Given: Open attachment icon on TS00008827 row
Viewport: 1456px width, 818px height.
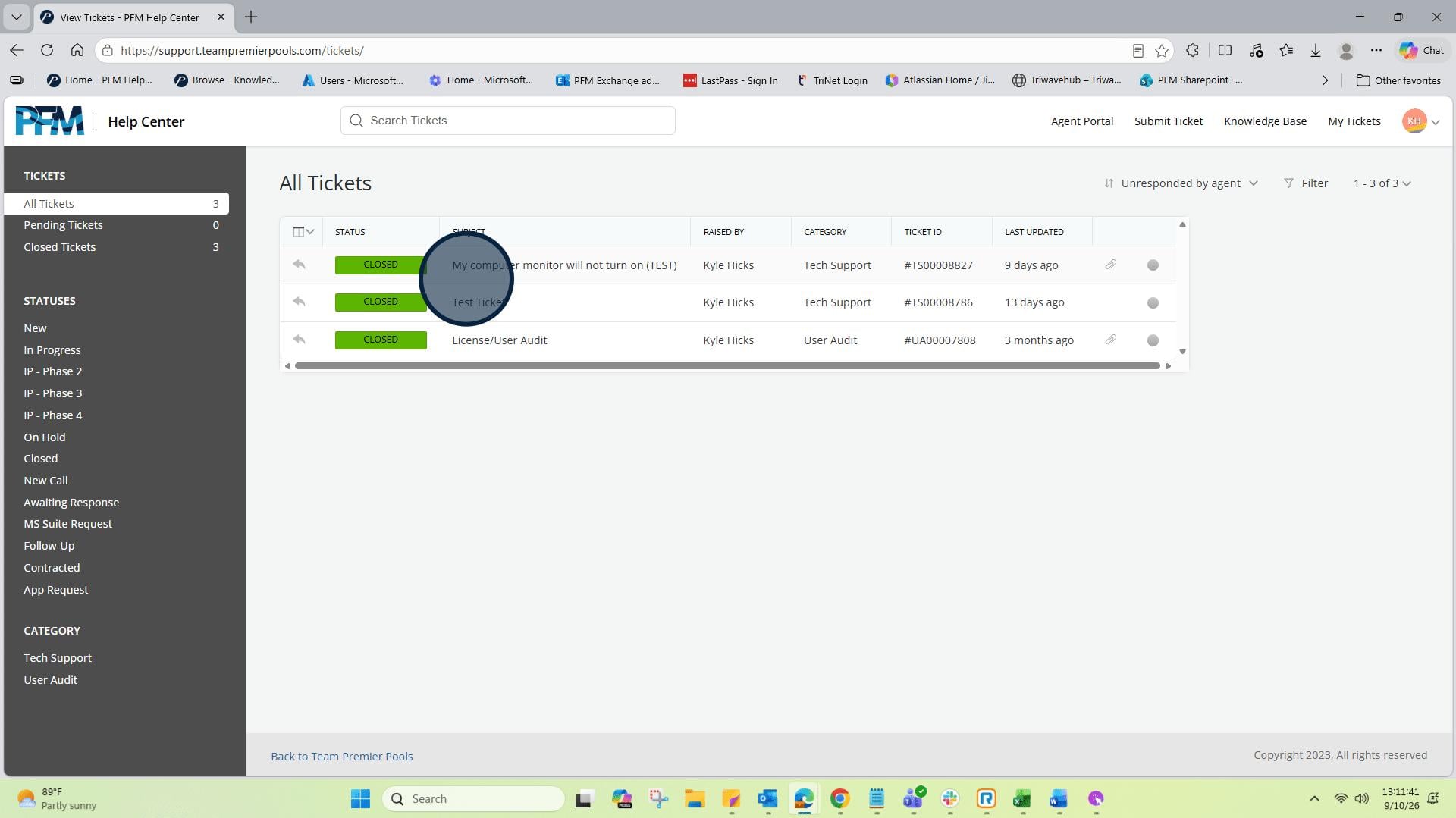Looking at the screenshot, I should coord(1110,265).
